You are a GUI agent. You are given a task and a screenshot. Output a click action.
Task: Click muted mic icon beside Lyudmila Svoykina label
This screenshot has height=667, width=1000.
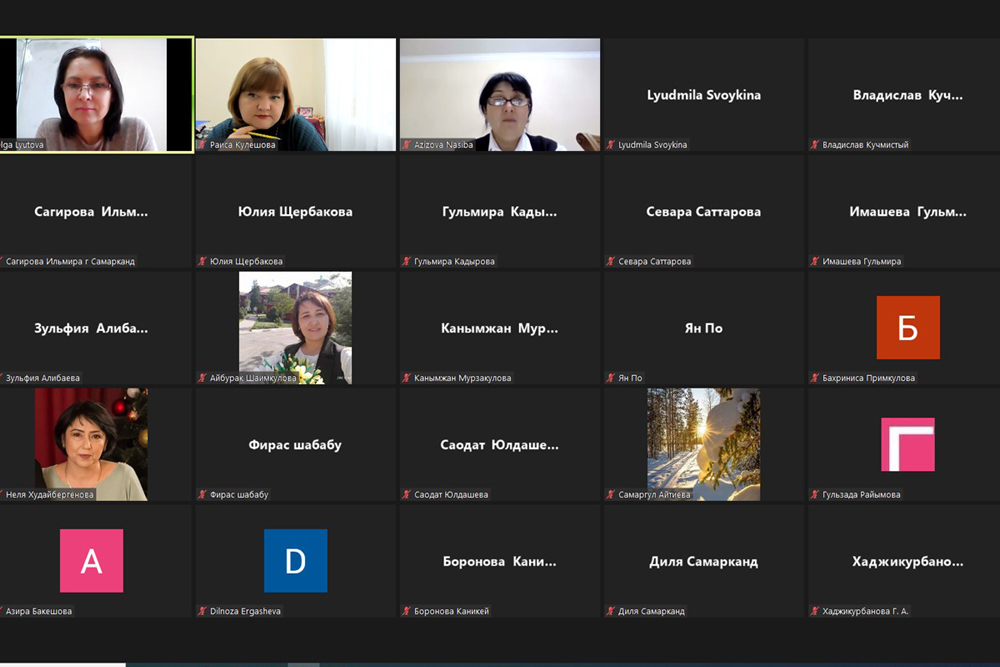point(611,145)
